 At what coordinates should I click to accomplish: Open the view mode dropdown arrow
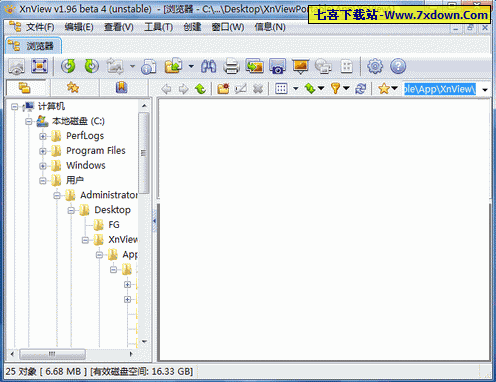tap(295, 89)
